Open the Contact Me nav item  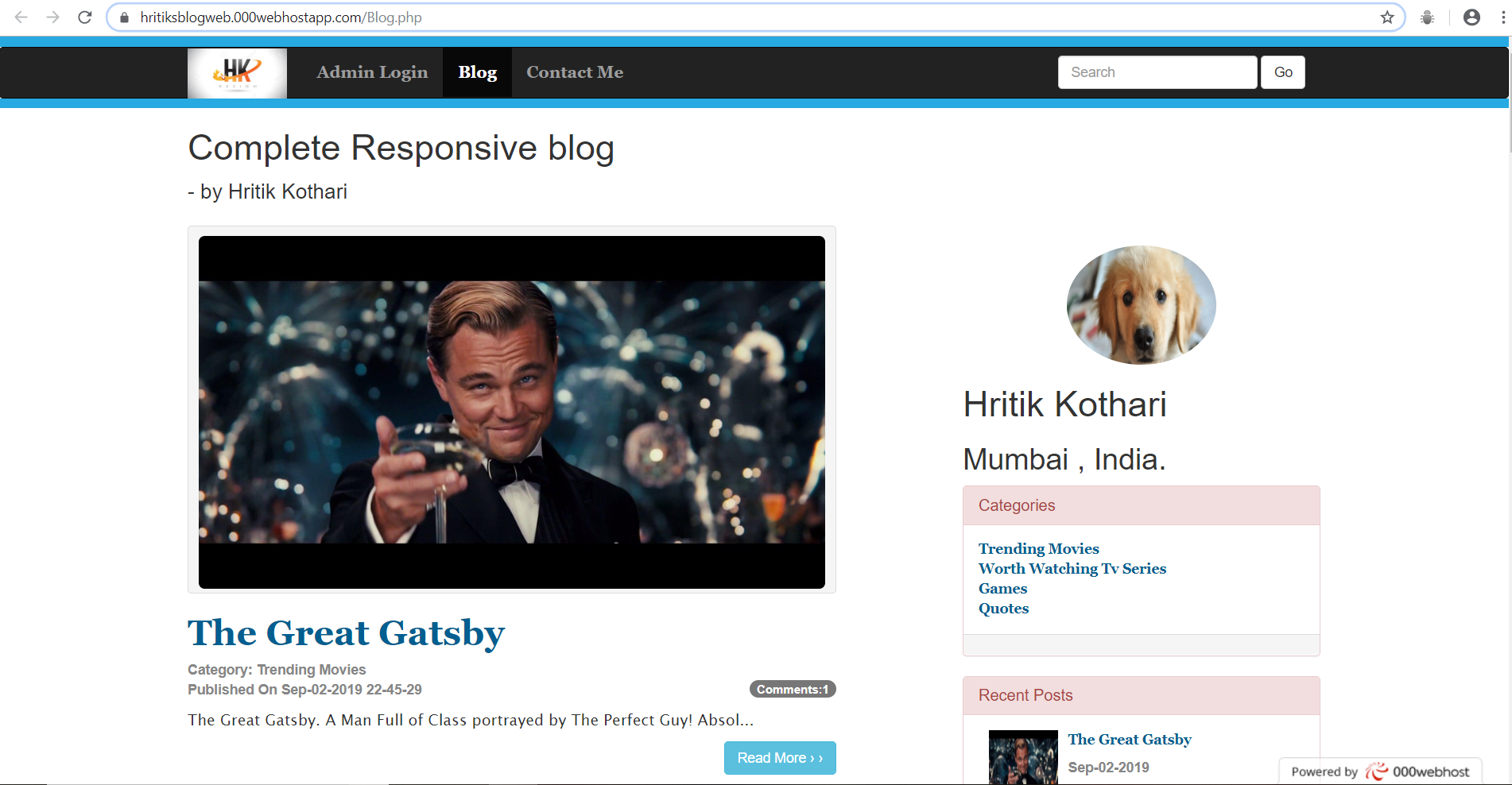point(575,72)
